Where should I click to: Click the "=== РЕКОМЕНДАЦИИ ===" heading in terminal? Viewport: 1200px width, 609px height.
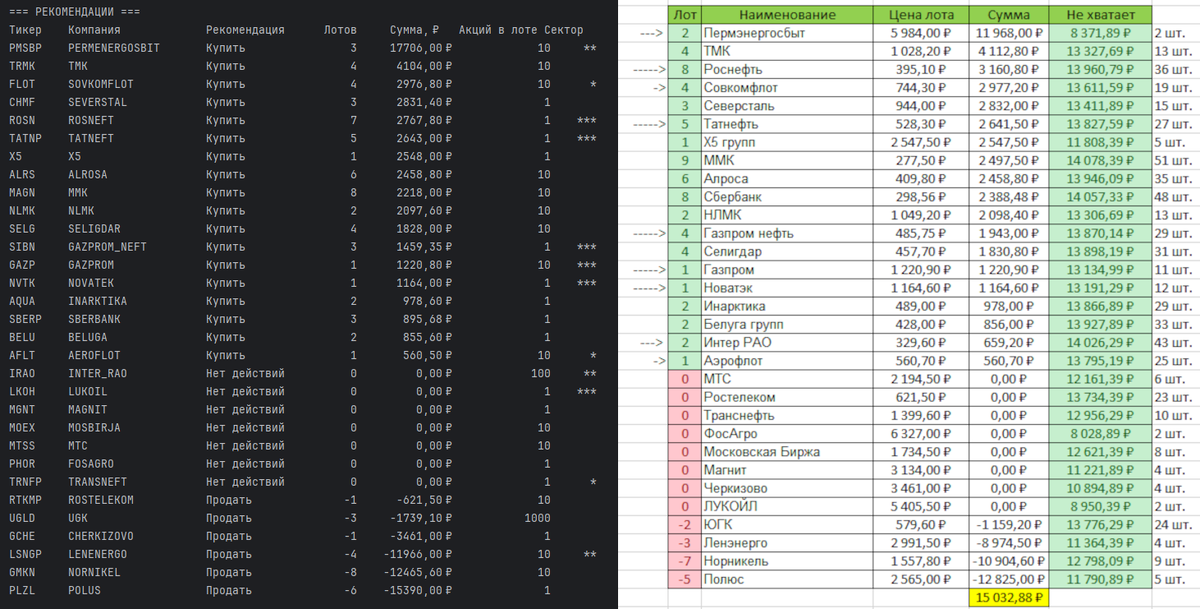[74, 12]
